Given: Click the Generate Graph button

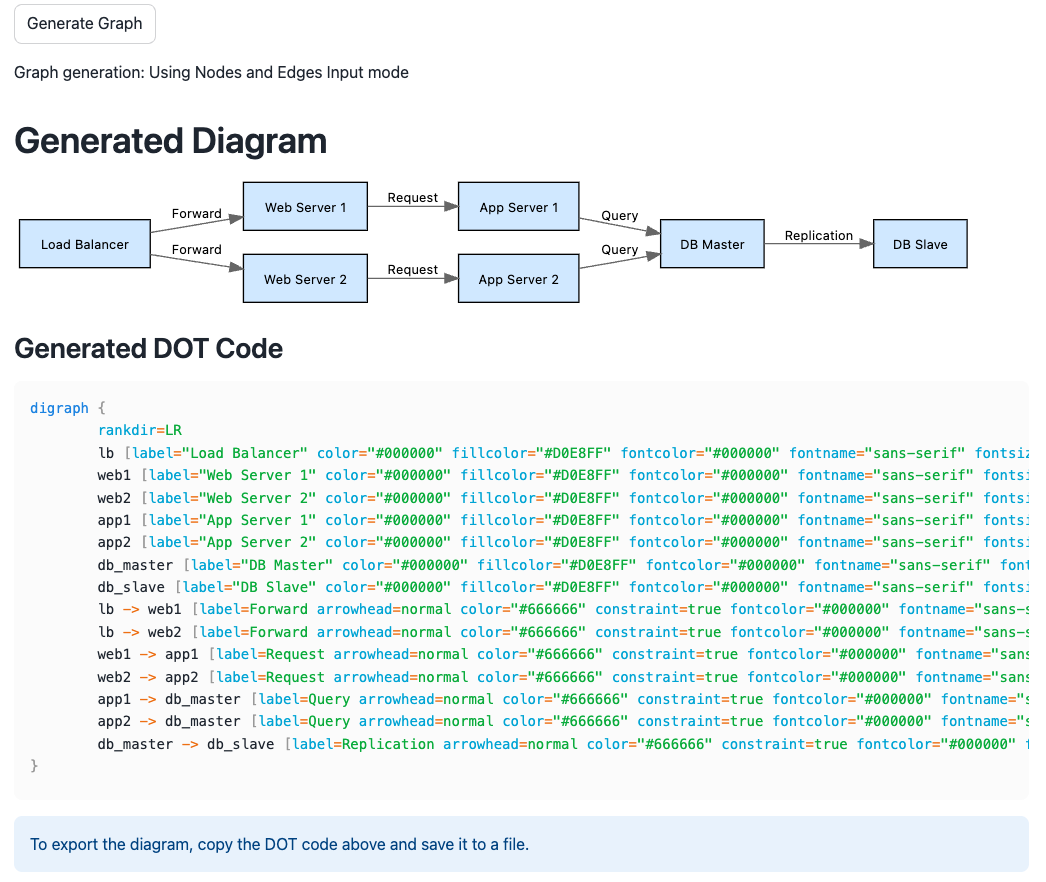Looking at the screenshot, I should 85,24.
